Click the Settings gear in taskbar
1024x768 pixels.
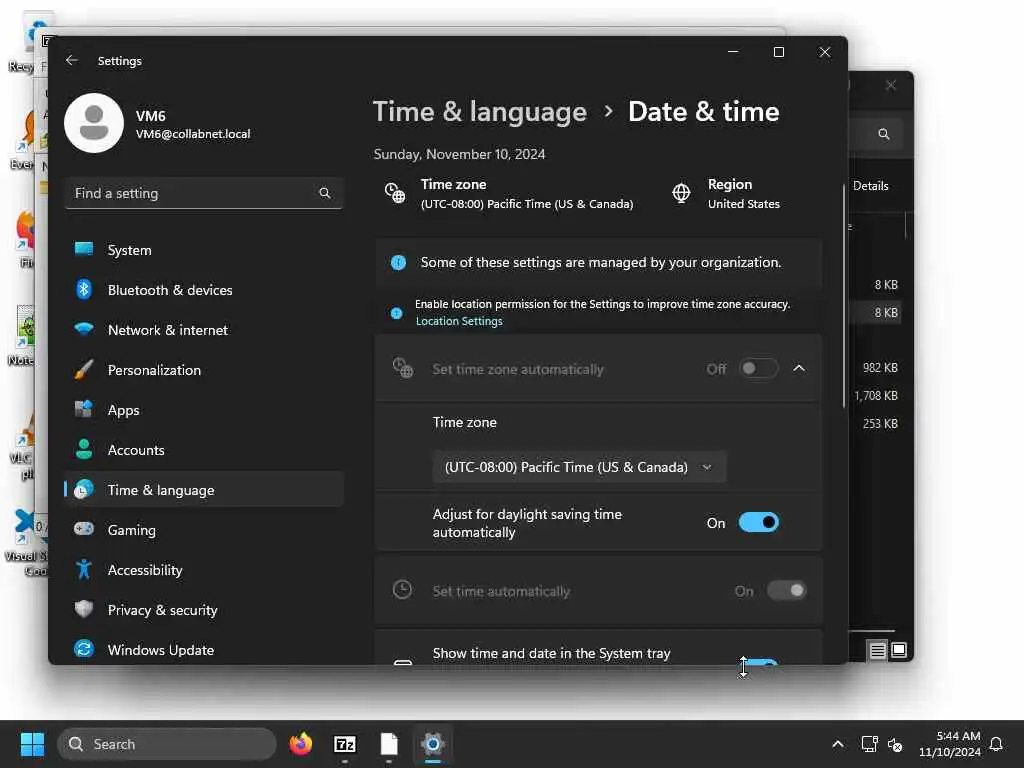[x=432, y=744]
